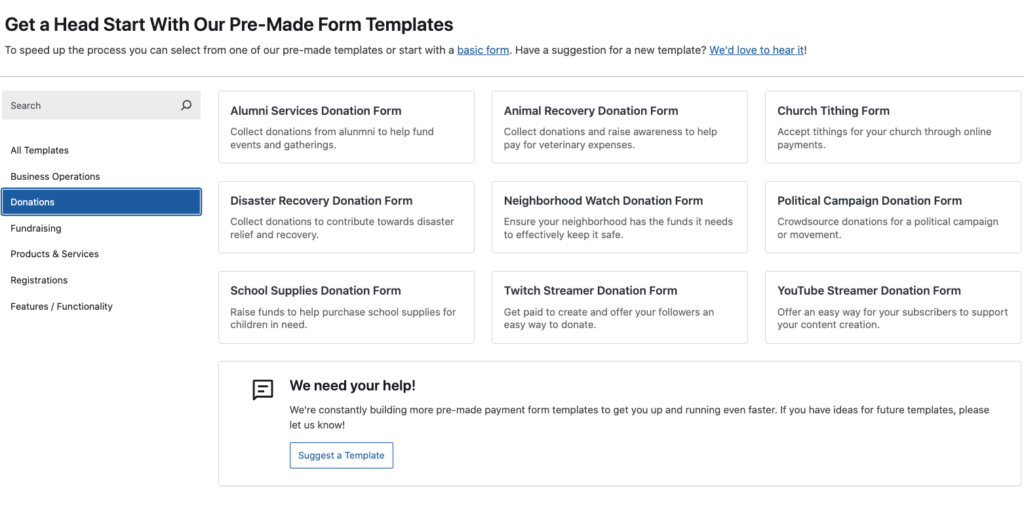Open the Features / Functionality category

coord(61,306)
